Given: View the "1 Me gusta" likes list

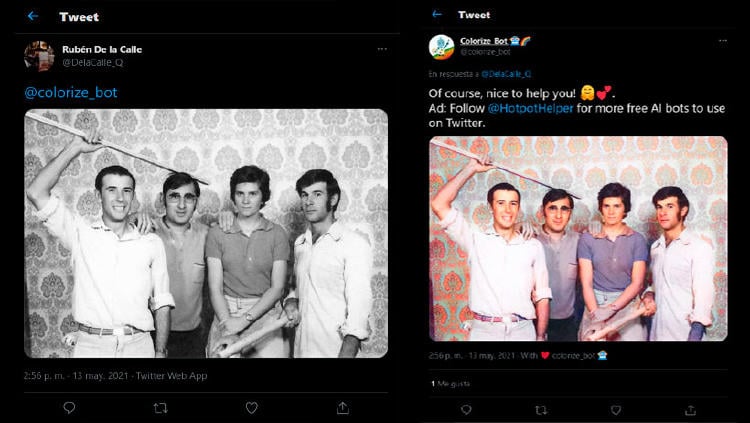Looking at the screenshot, I should pos(450,383).
